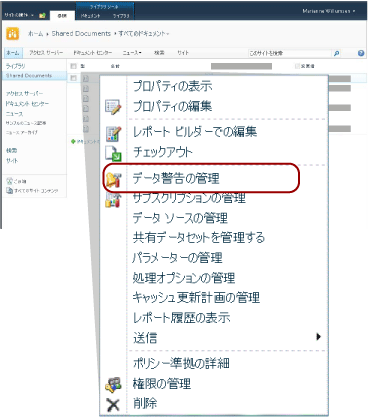Click Shared Documents in breadcrumb
The height and width of the screenshot is (417, 368).
pos(81,34)
